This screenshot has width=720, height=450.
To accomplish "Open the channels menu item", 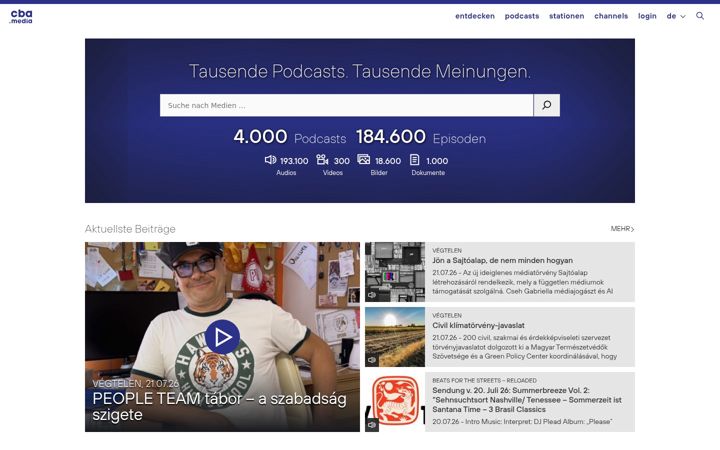I will (x=611, y=16).
